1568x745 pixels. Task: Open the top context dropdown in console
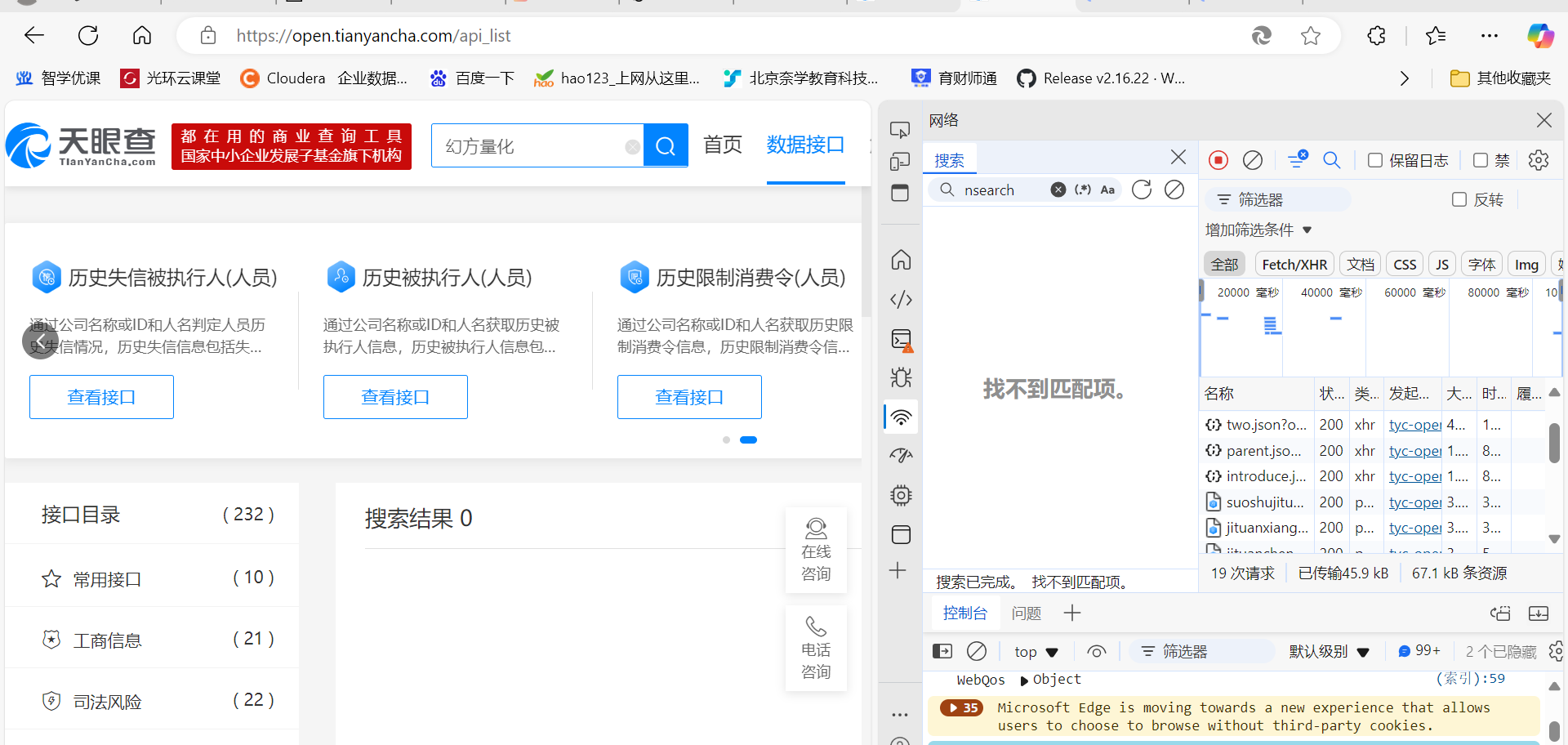pyautogui.click(x=1036, y=652)
